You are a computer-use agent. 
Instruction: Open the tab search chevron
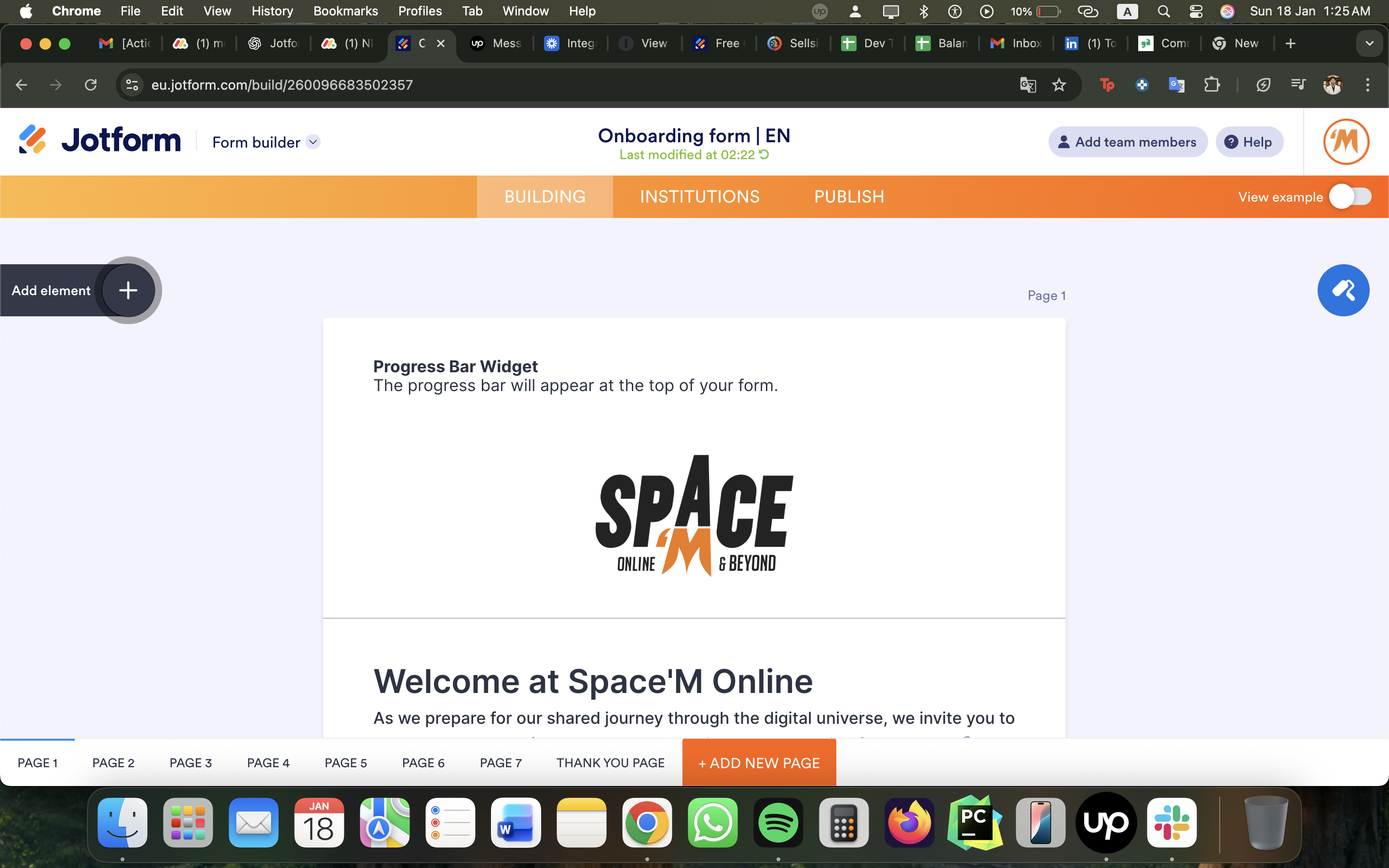coord(1370,43)
